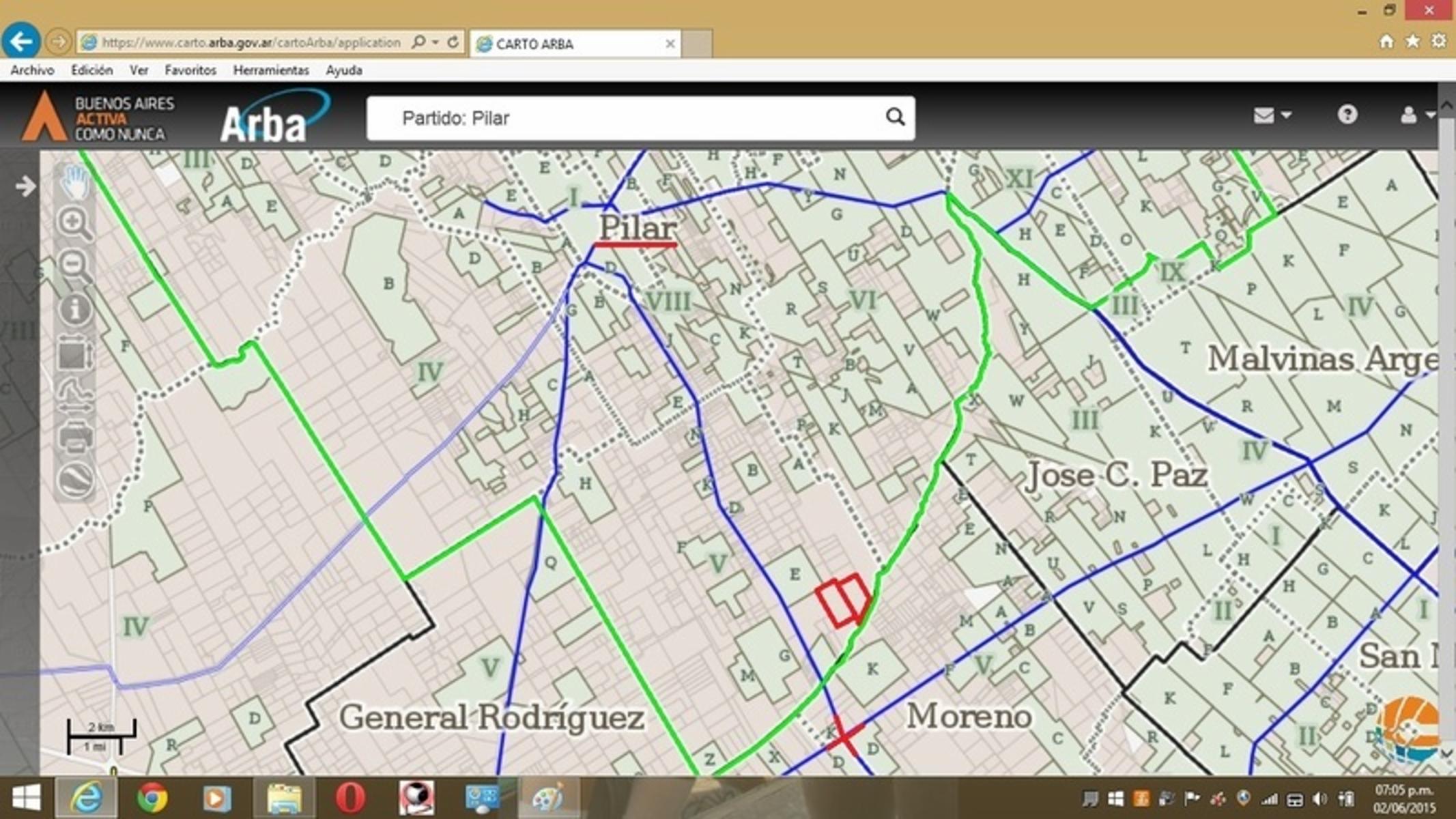Activate the zoom in magnifier tool

coord(74,222)
